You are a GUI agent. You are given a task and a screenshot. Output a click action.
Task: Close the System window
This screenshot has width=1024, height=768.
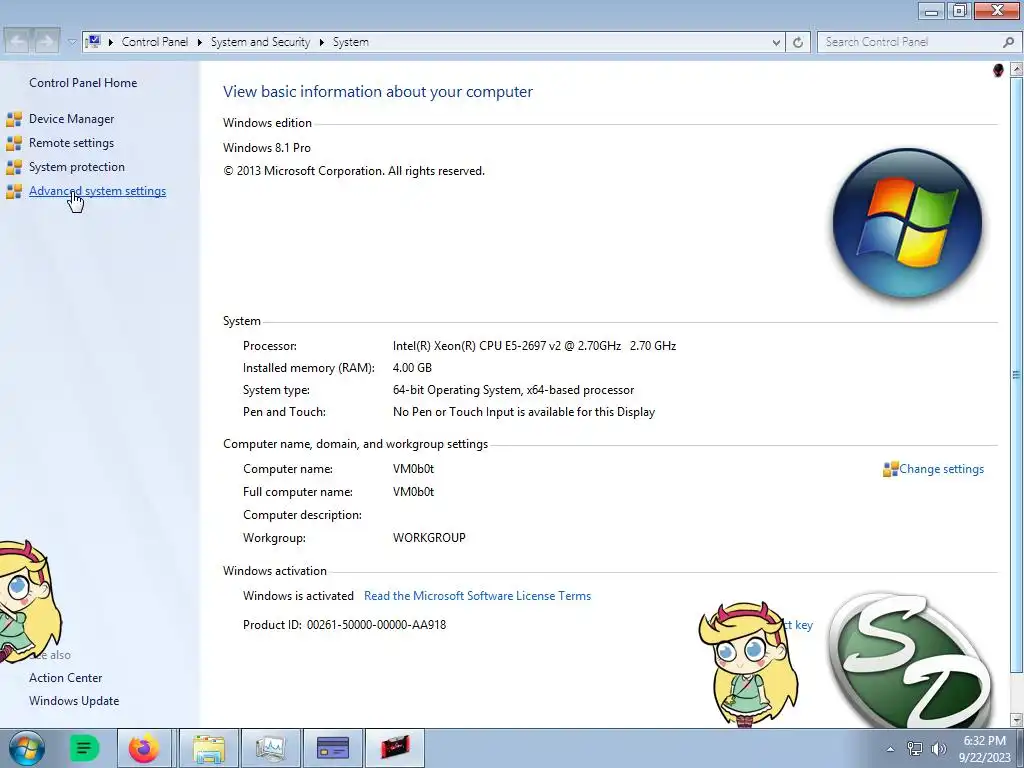(997, 10)
